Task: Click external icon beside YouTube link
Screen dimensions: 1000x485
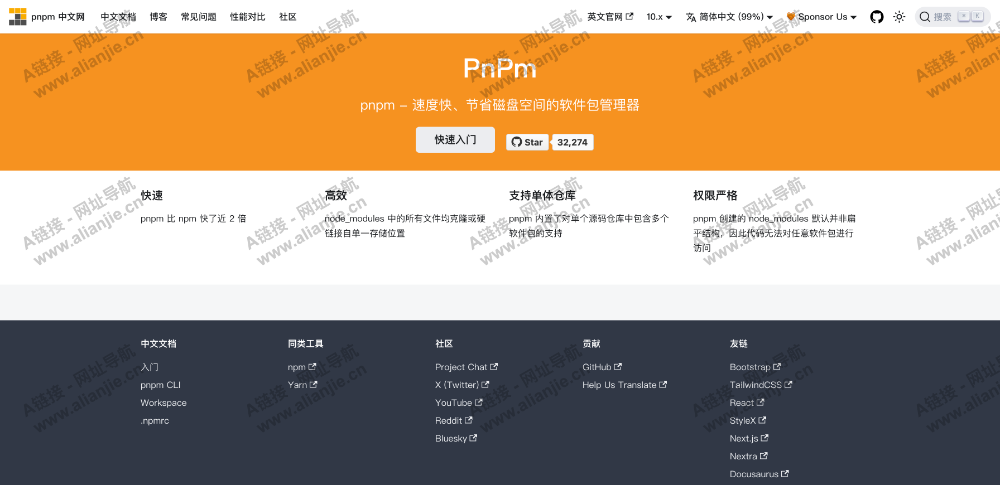Action: tap(478, 403)
